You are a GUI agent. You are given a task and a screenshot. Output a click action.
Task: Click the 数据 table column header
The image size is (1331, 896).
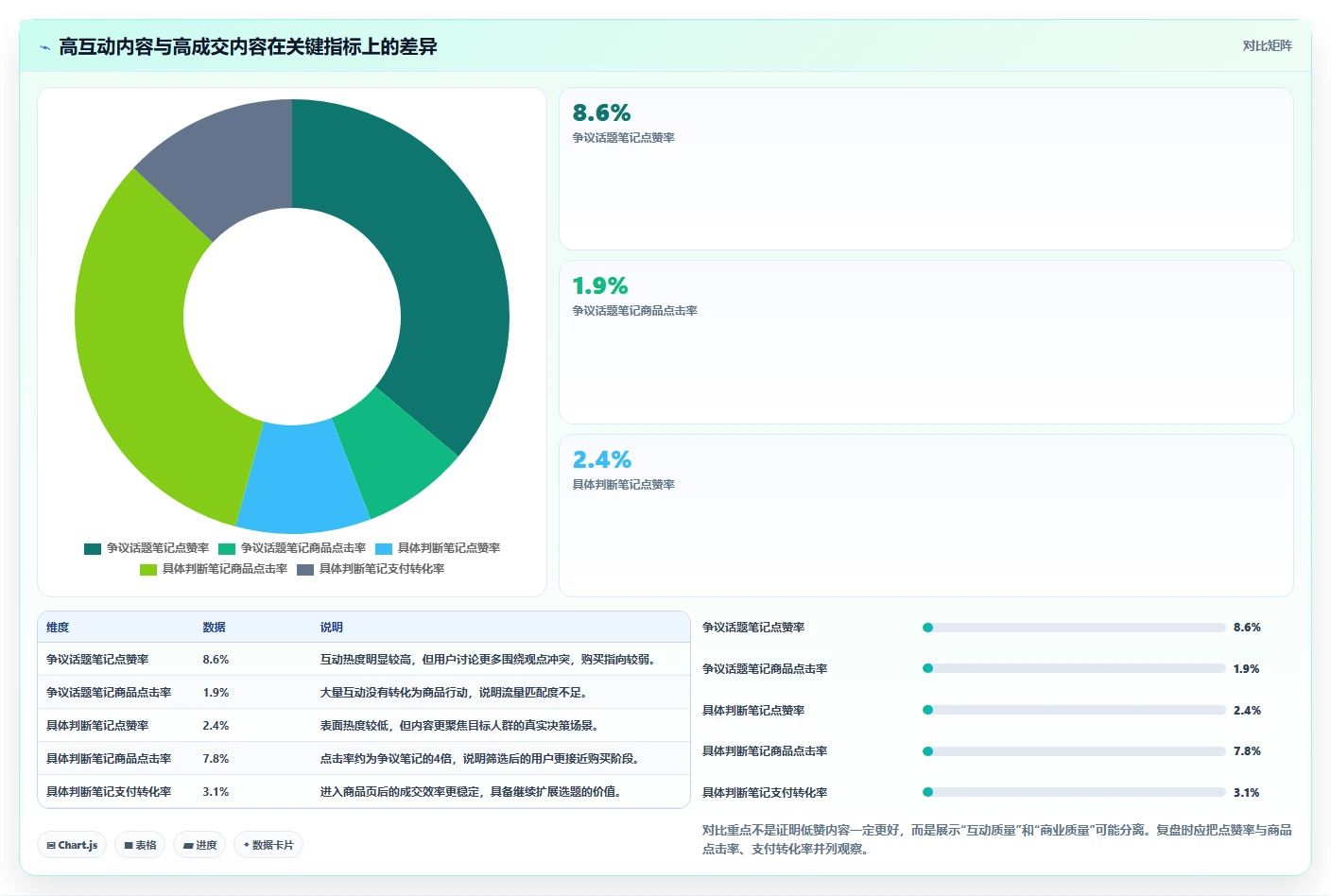click(x=214, y=628)
